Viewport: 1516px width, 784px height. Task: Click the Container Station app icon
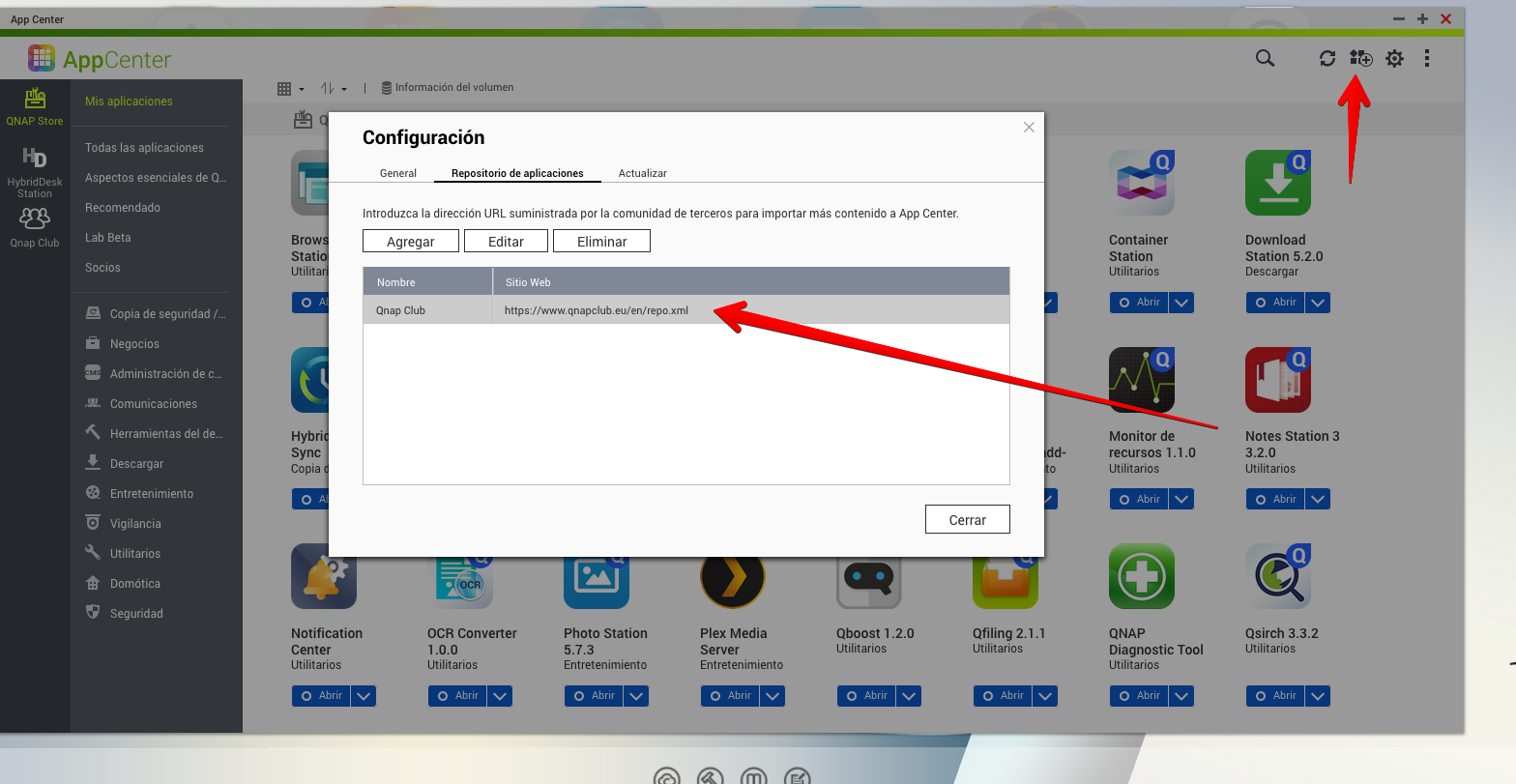tap(1142, 183)
